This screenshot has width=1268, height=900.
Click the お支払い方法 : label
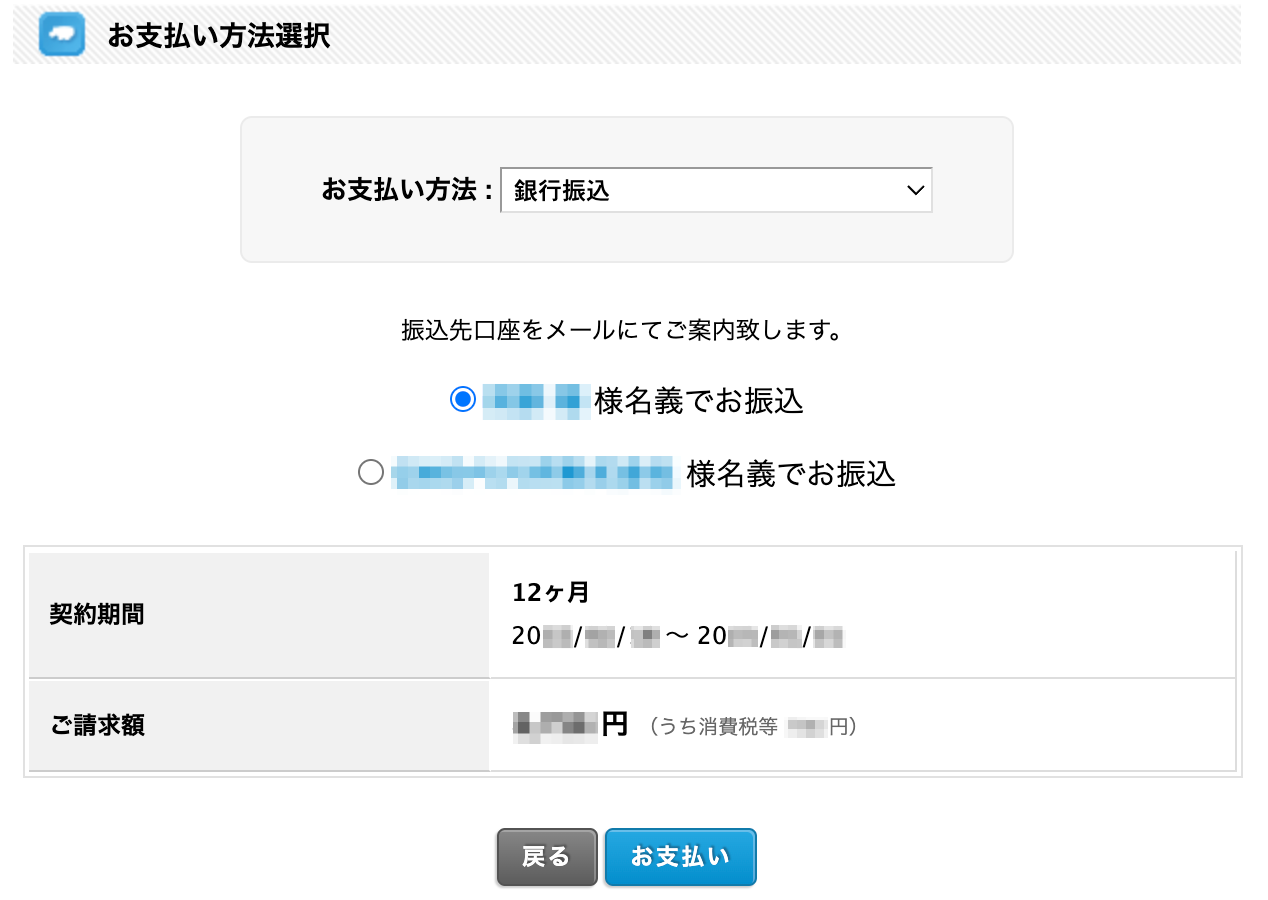(x=407, y=190)
